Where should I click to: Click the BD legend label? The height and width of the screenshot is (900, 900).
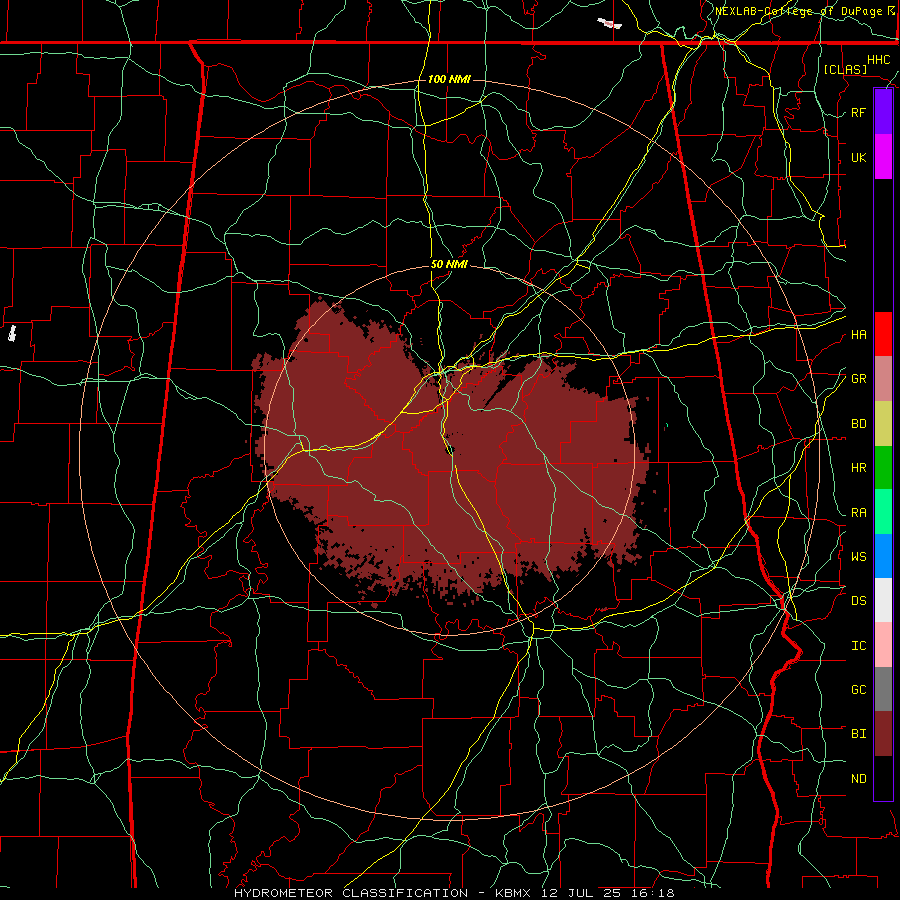point(858,424)
